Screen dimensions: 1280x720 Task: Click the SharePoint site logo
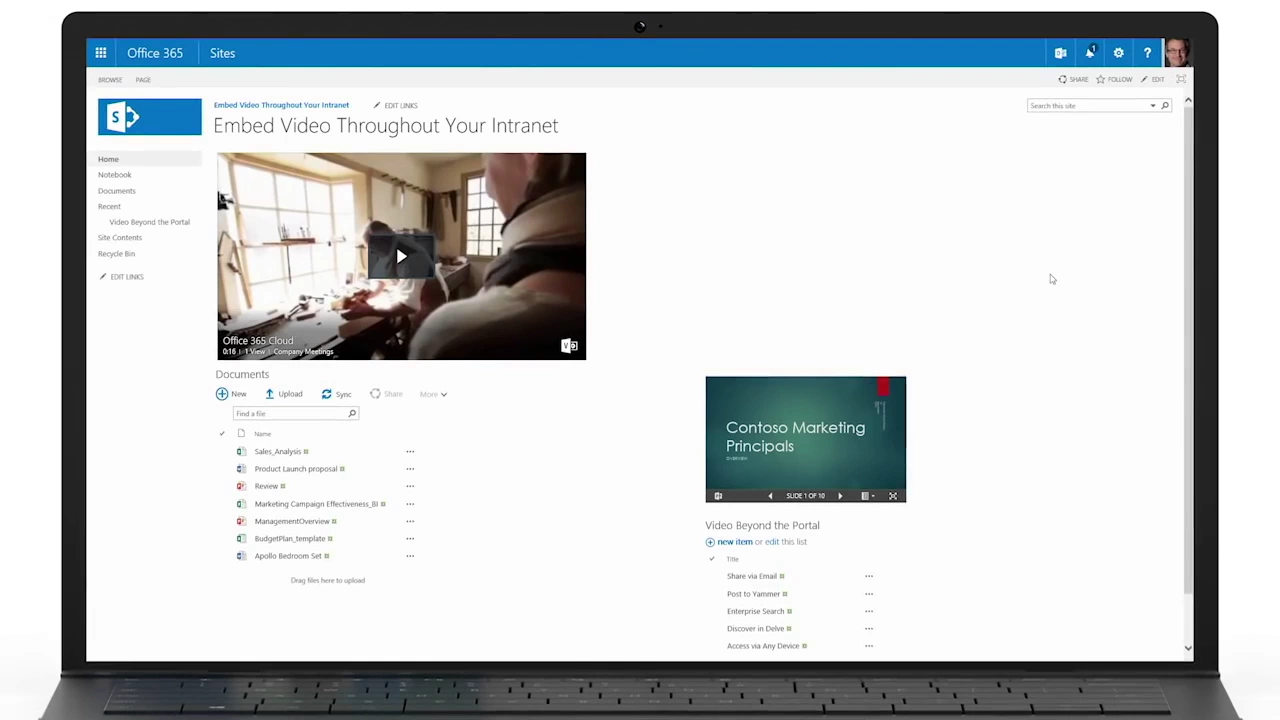[x=149, y=117]
